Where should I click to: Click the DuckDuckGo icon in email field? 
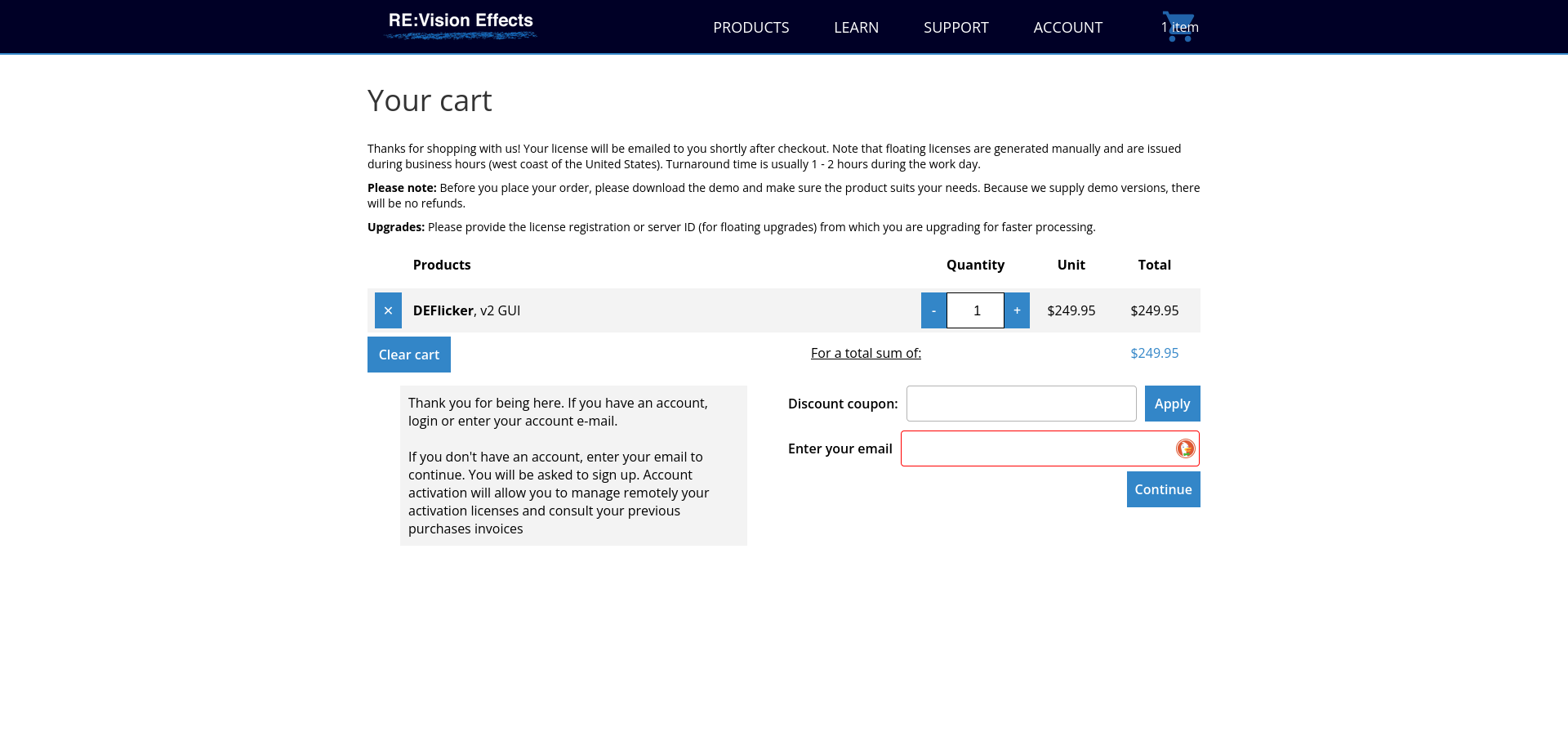pos(1185,448)
